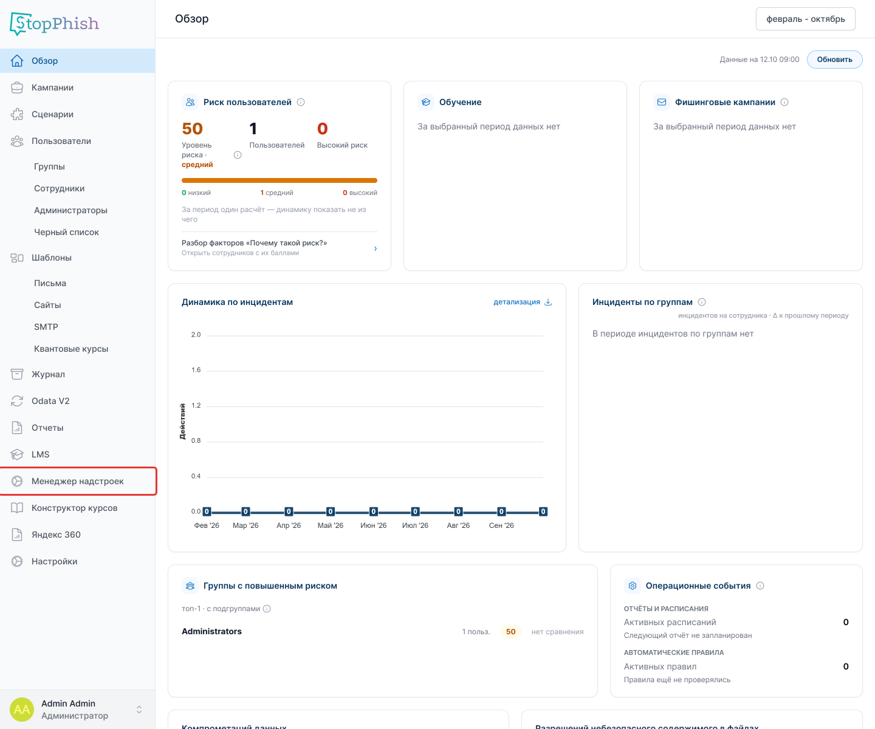Click the Обновить button
Screen dimensions: 875x729
point(834,59)
